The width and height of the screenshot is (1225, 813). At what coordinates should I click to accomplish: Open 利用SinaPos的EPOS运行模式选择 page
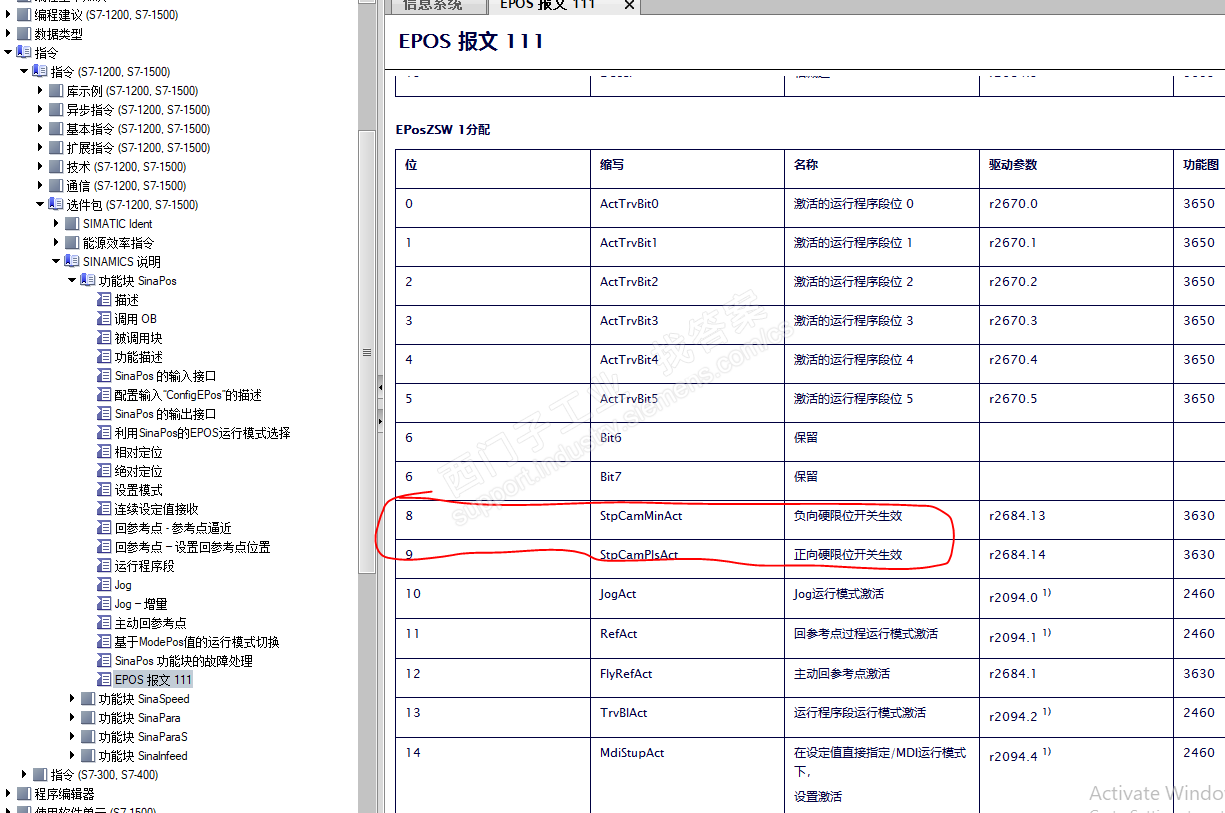coord(202,433)
